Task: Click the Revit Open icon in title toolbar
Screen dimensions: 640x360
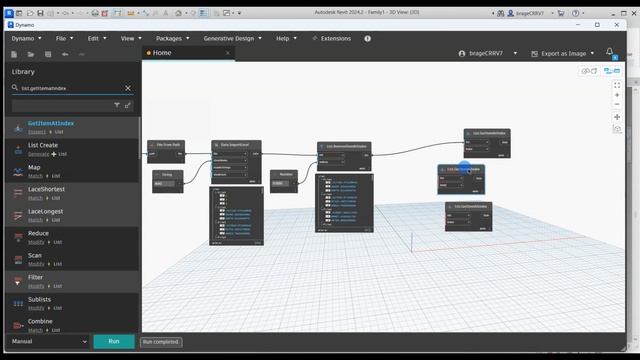Action: tap(30, 13)
